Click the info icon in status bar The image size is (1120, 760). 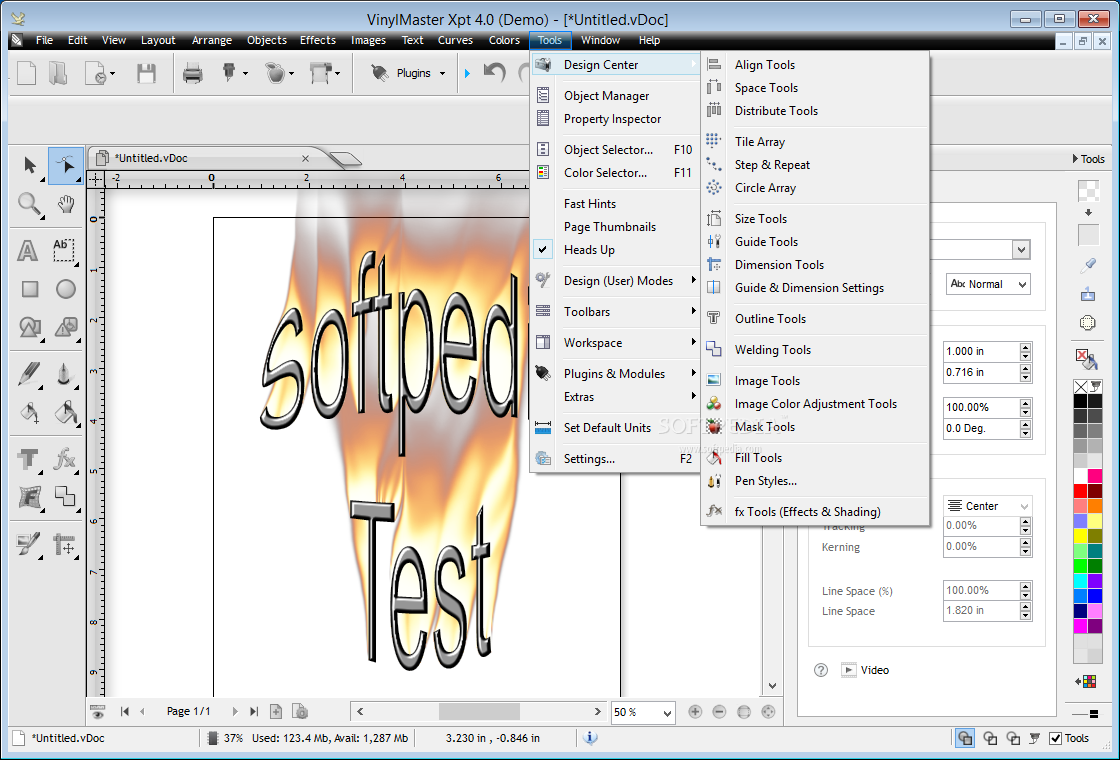pyautogui.click(x=590, y=738)
